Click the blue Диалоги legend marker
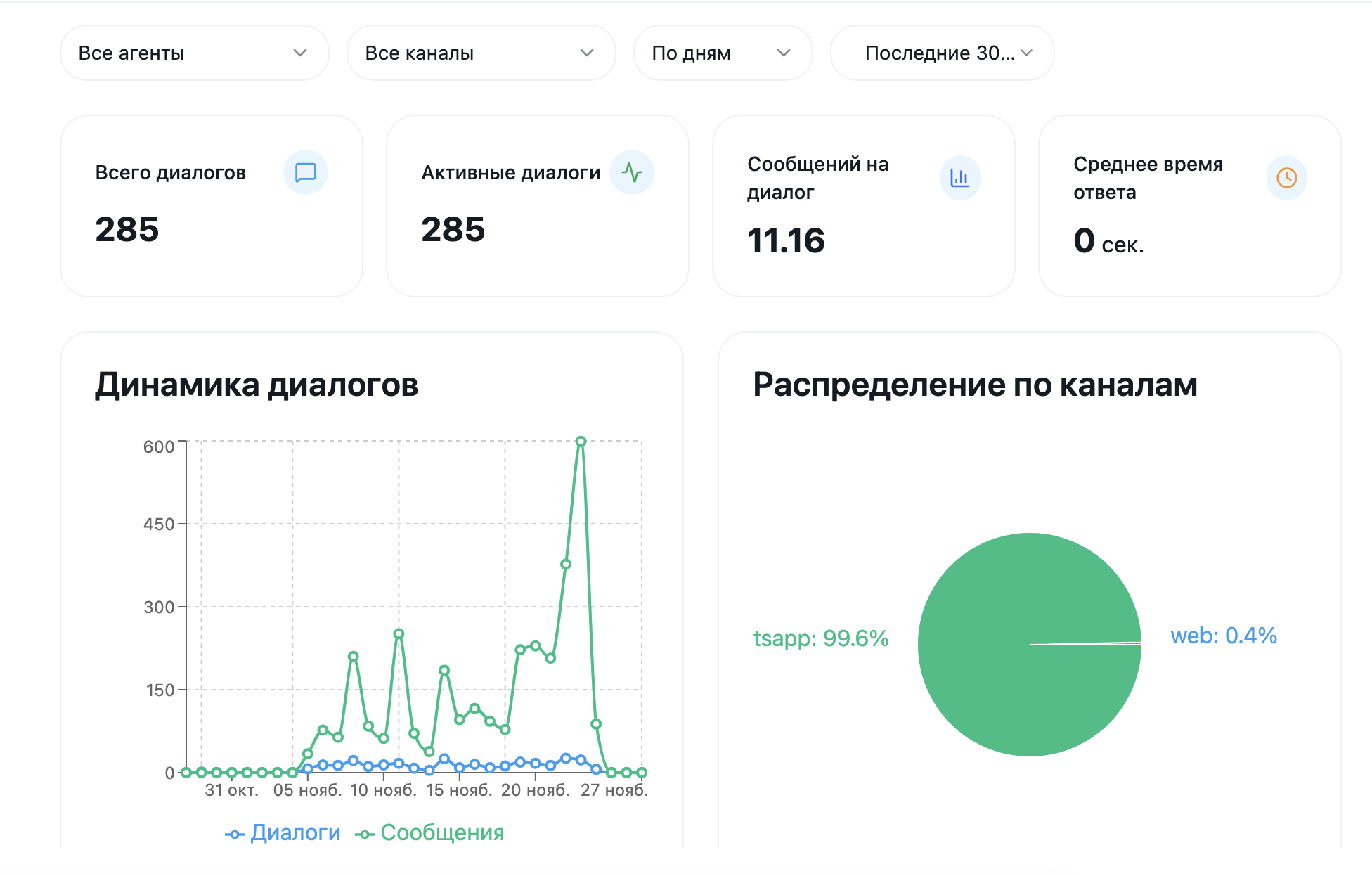This screenshot has height=876, width=1372. (235, 833)
